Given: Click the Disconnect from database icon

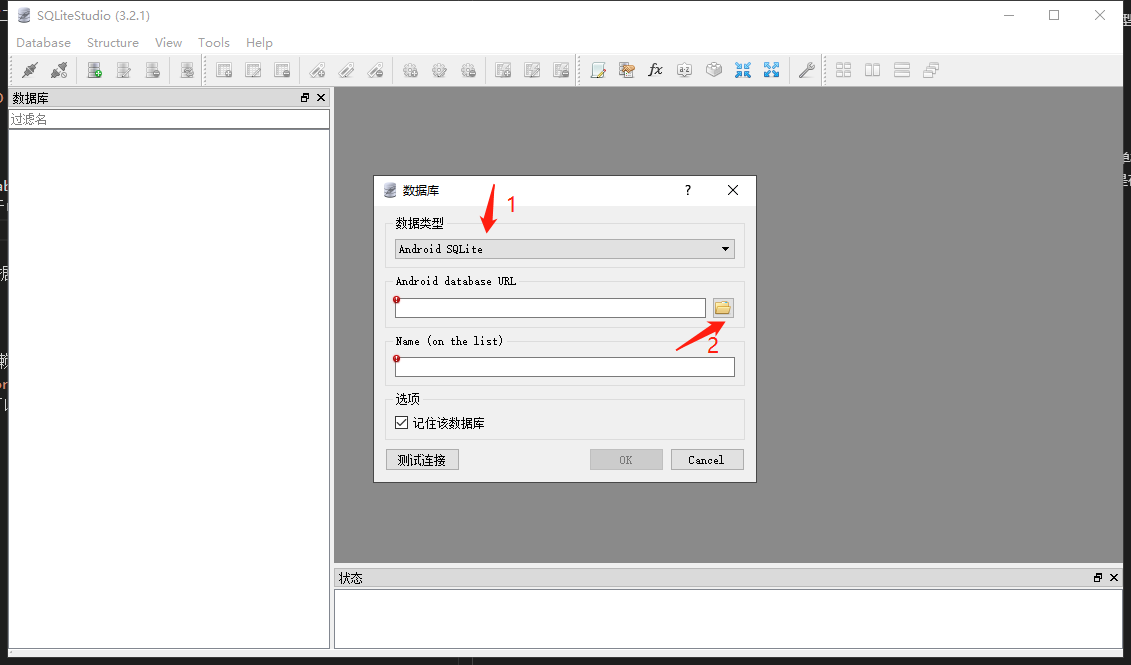Looking at the screenshot, I should pyautogui.click(x=59, y=70).
